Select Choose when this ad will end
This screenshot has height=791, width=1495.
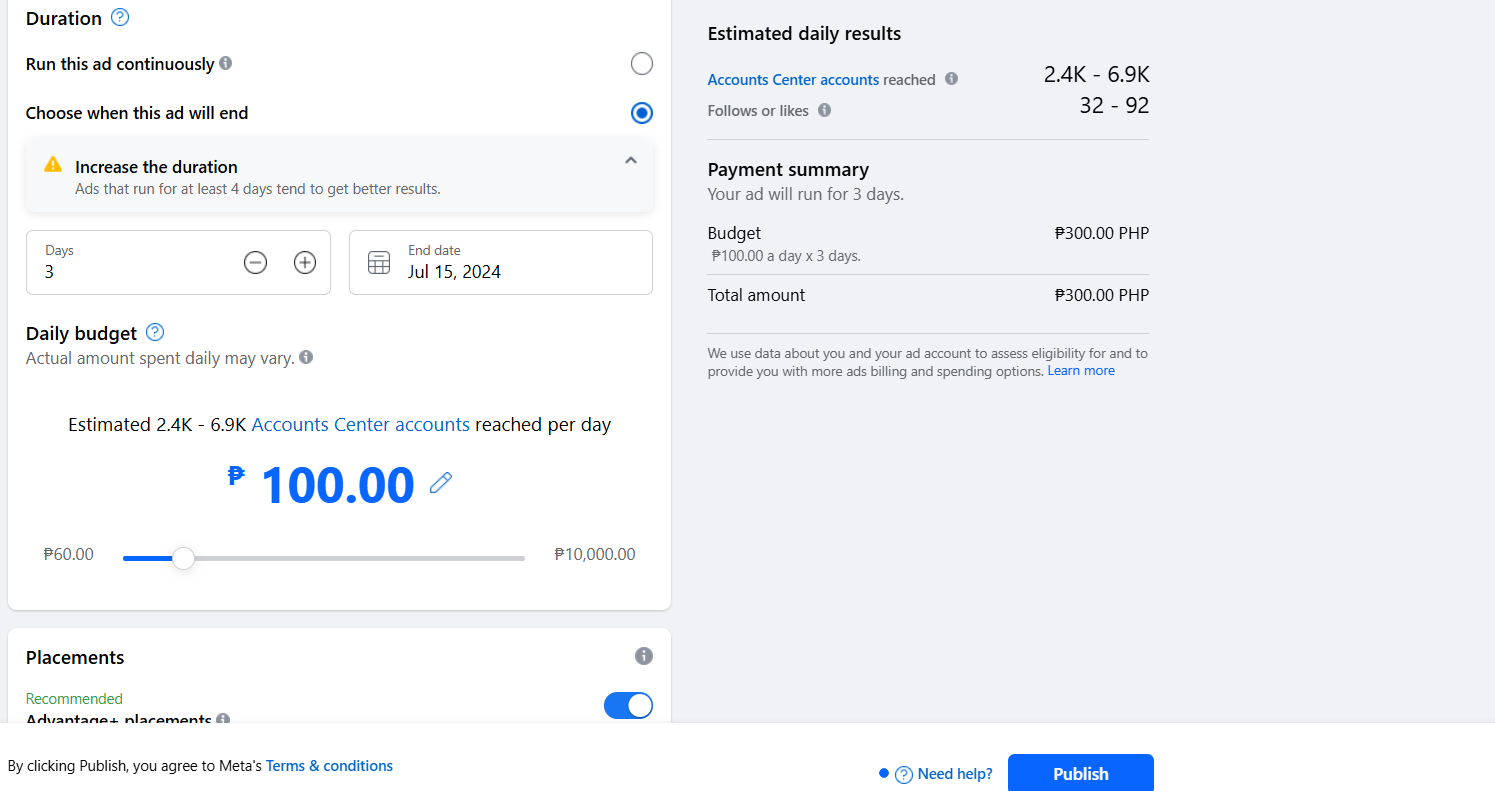click(642, 113)
